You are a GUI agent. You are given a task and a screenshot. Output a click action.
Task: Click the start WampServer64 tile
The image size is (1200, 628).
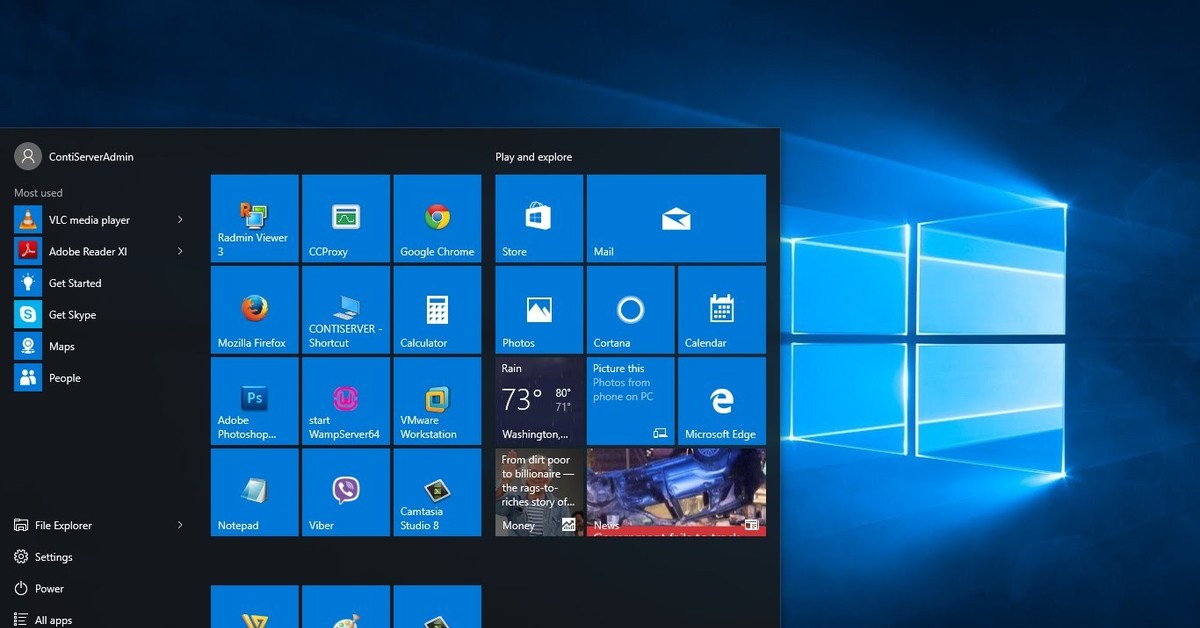(345, 401)
